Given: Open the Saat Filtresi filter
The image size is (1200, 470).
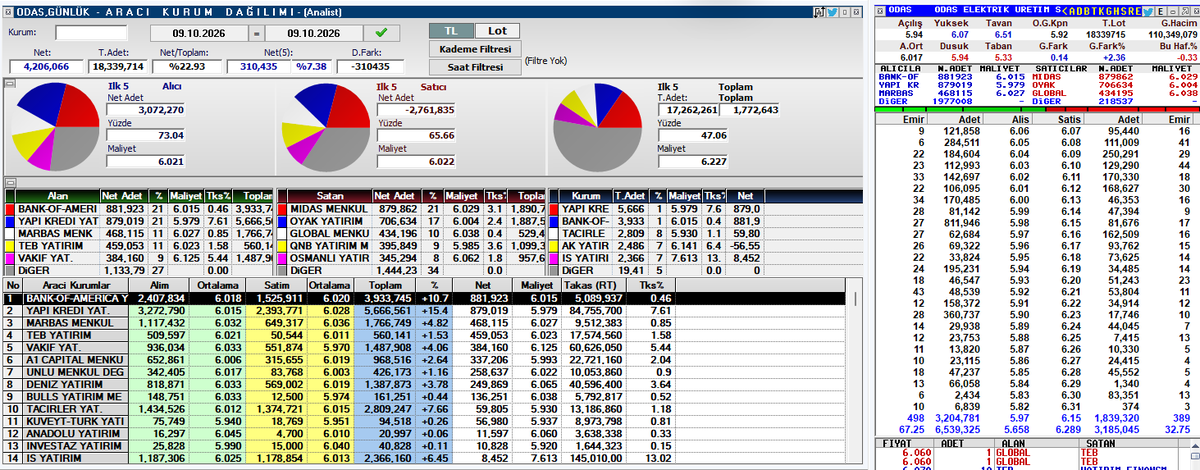Looking at the screenshot, I should [x=475, y=67].
